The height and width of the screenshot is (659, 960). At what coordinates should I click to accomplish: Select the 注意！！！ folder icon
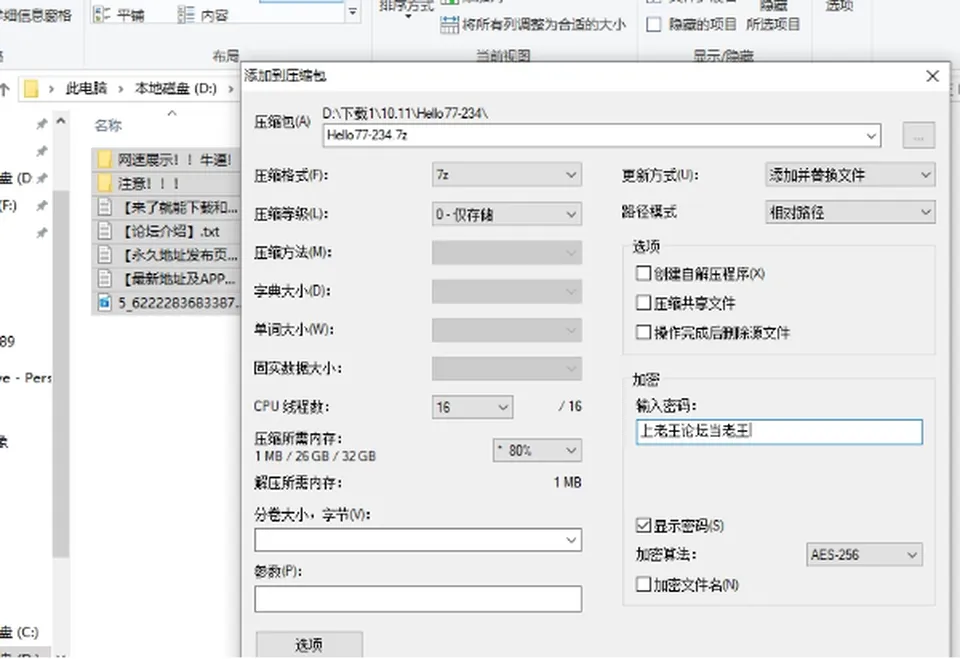(x=105, y=183)
